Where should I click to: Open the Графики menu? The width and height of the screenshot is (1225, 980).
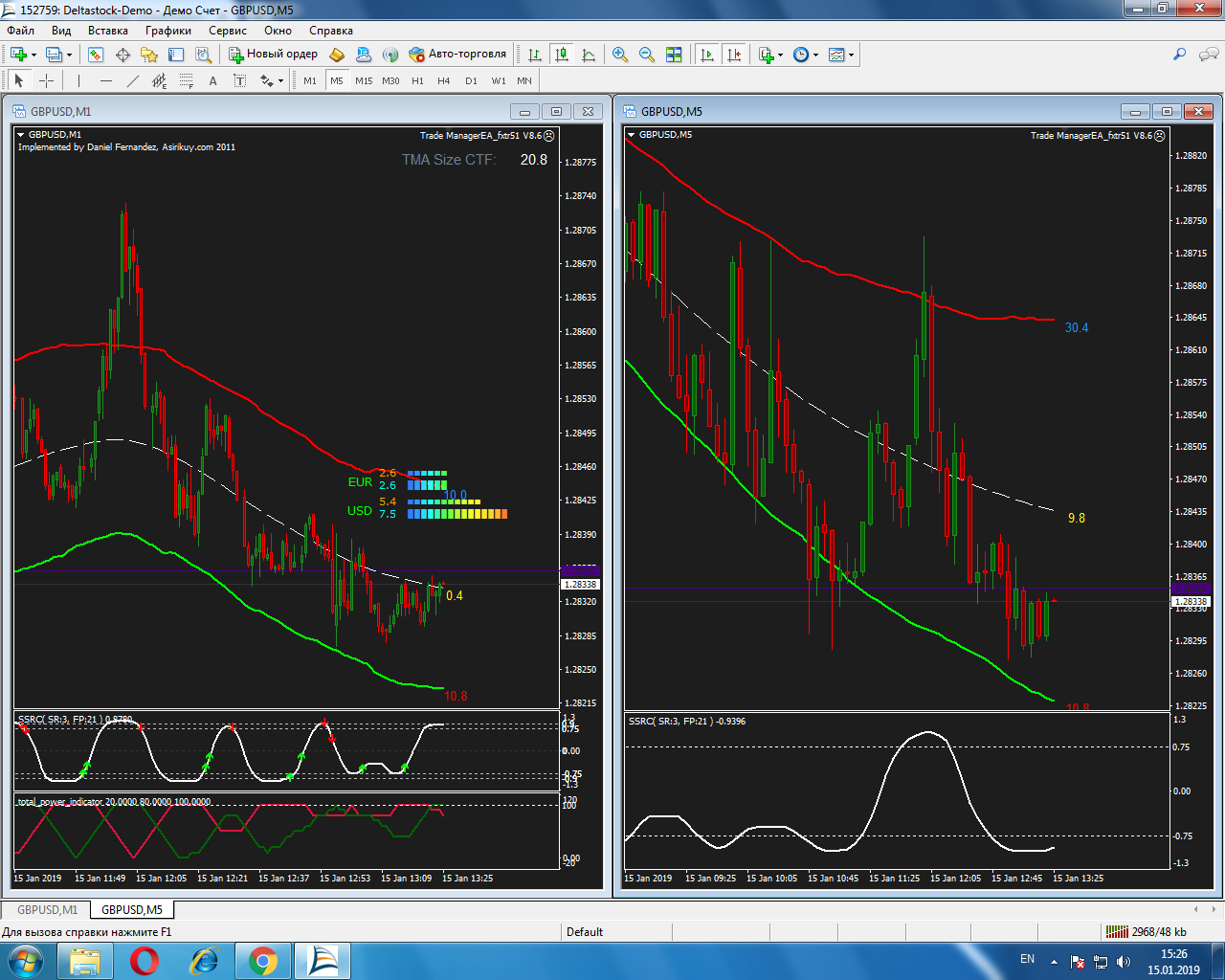click(x=168, y=31)
